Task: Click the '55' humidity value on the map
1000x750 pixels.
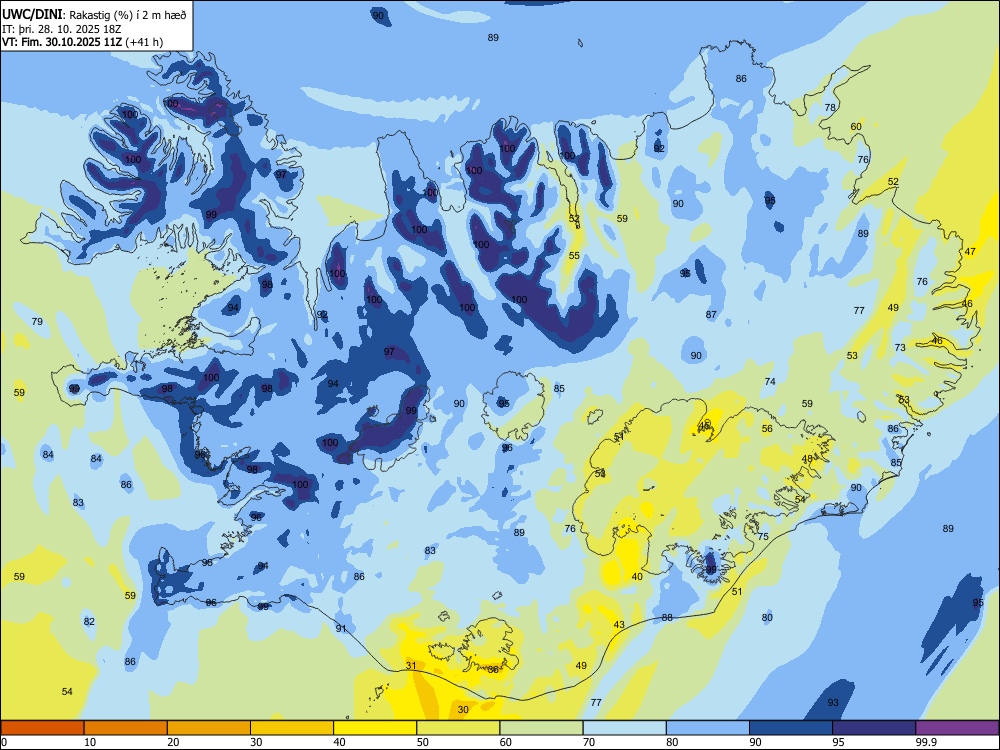Action: 574,256
